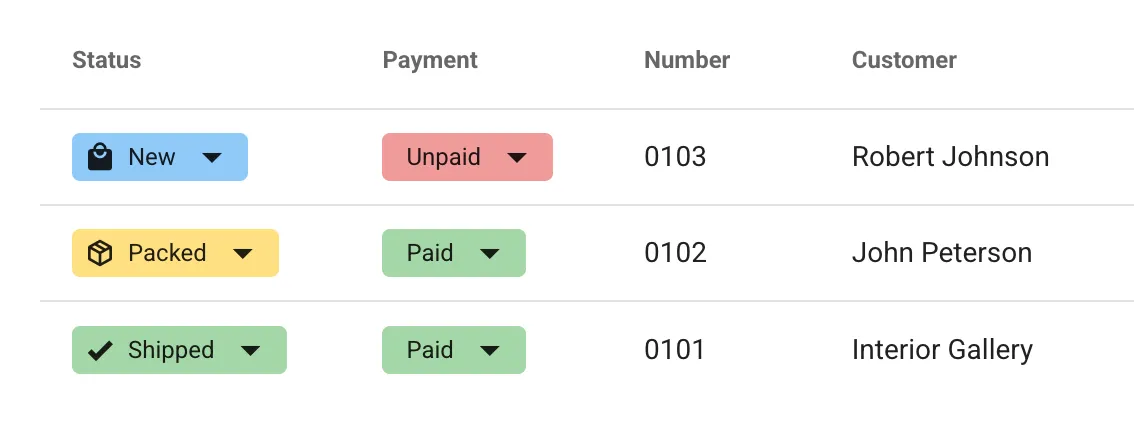Open order number 0103
This screenshot has height=440, width=1134.
pyautogui.click(x=675, y=157)
